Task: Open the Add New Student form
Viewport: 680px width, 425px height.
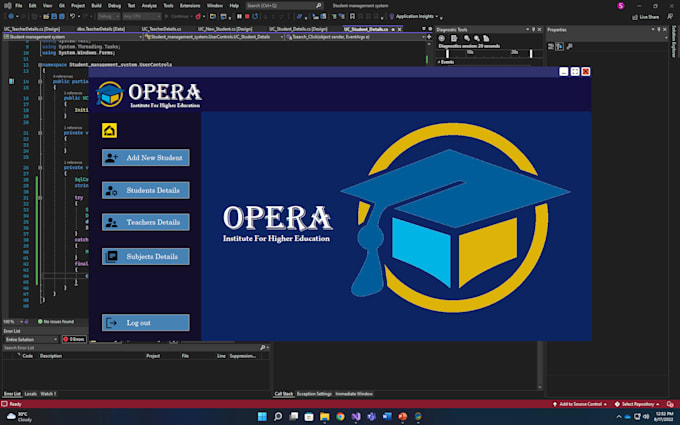Action: point(145,158)
